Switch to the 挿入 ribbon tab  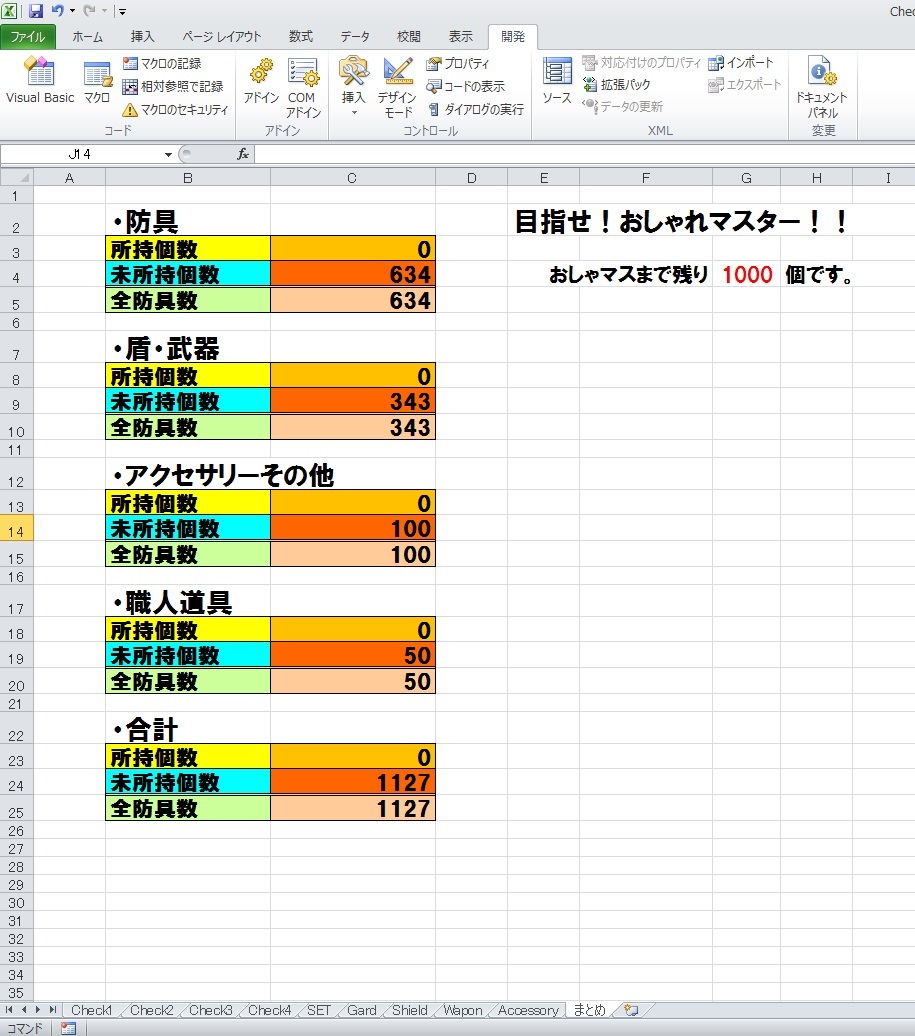pyautogui.click(x=143, y=37)
